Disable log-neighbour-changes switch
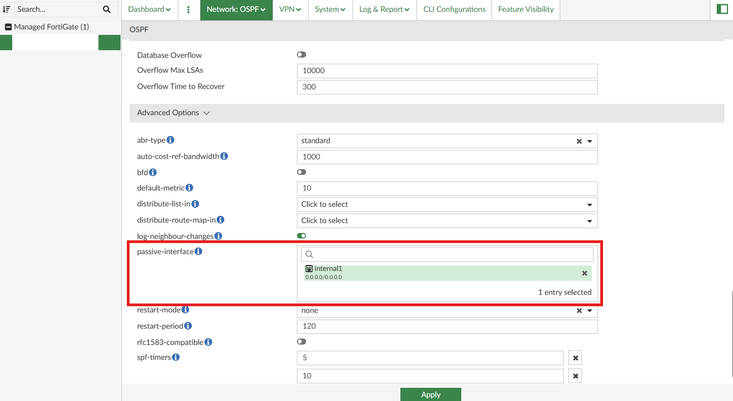This screenshot has width=733, height=401. tap(302, 236)
